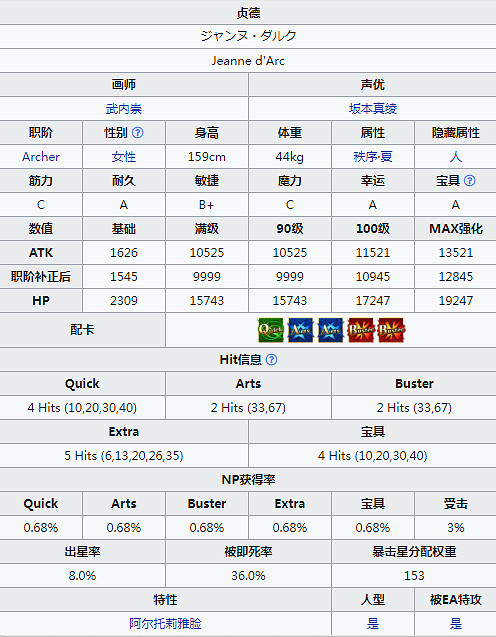Click the base HP value 2309

point(124,300)
